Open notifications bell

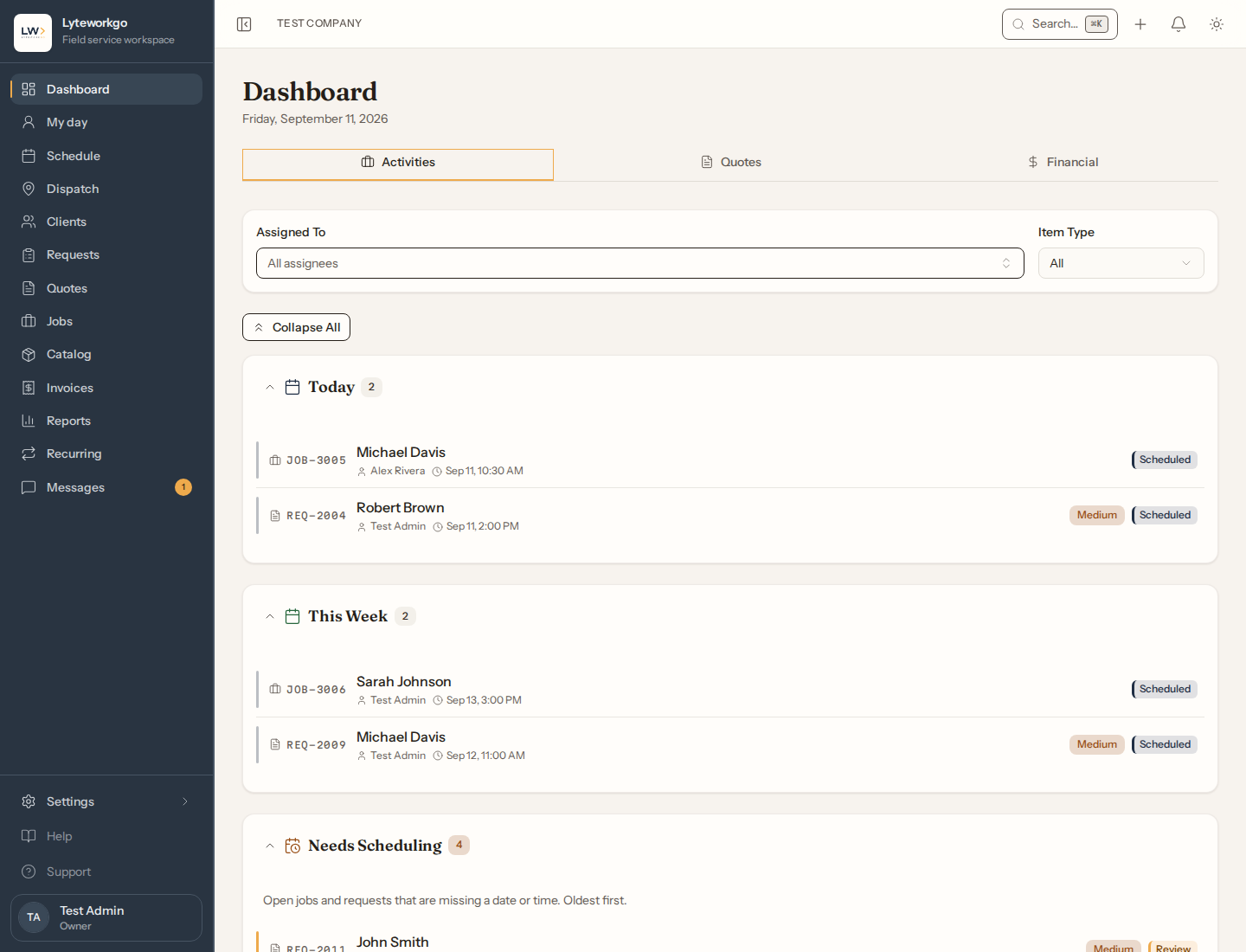[1179, 24]
